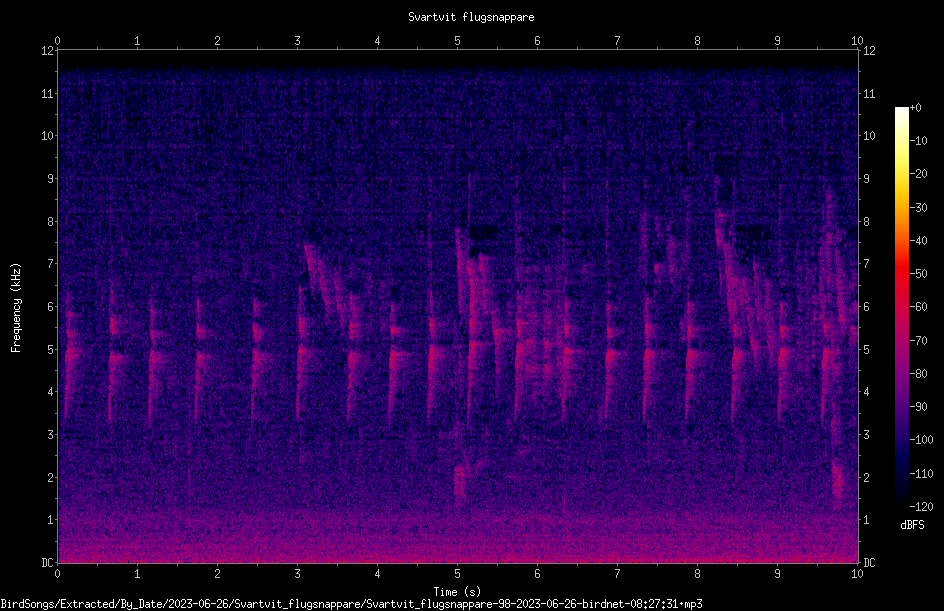The height and width of the screenshot is (611, 944).
Task: Click the '-60' value on dBFS scale
Action: 919,307
